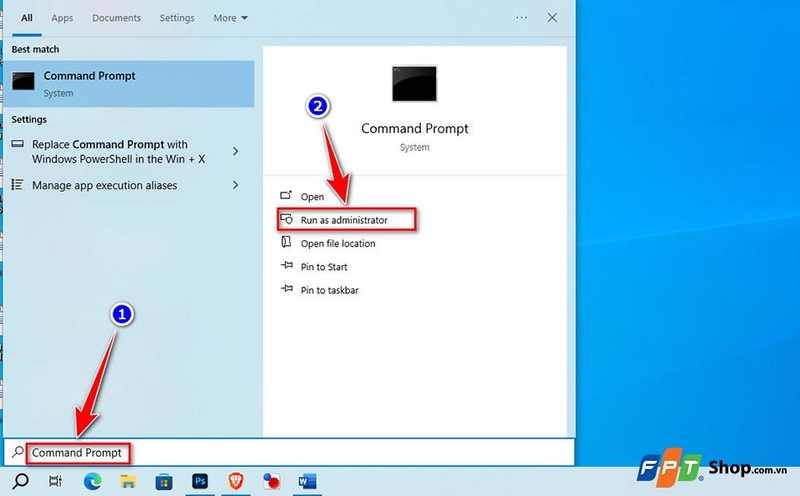The image size is (800, 496).
Task: Click the Command Prompt title in preview pane
Action: tap(414, 129)
